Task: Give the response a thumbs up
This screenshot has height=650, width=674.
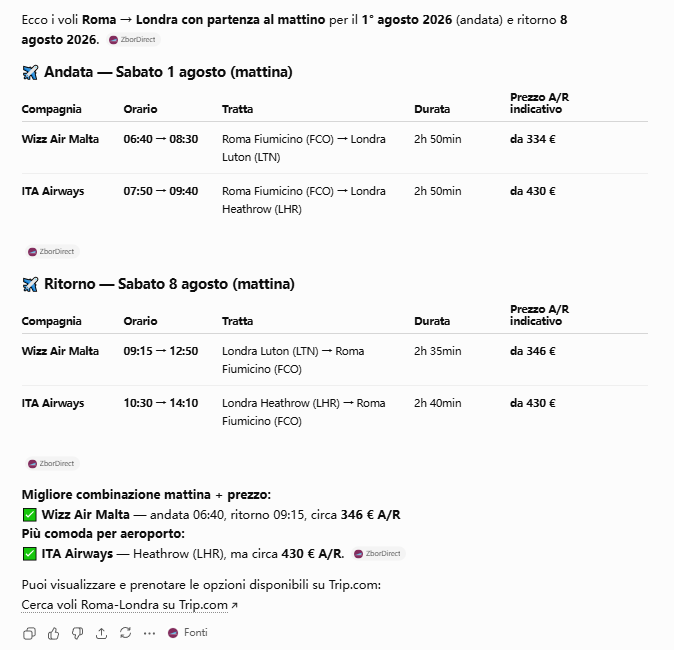Action: [53, 633]
